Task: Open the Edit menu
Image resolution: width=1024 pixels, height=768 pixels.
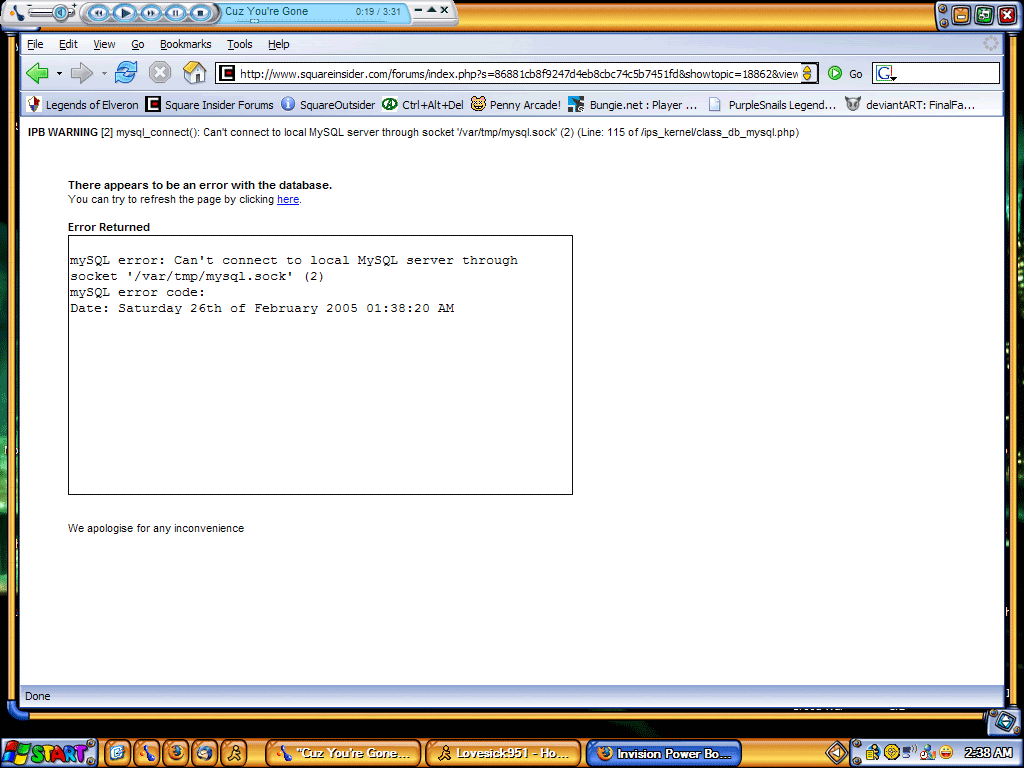Action: click(68, 44)
